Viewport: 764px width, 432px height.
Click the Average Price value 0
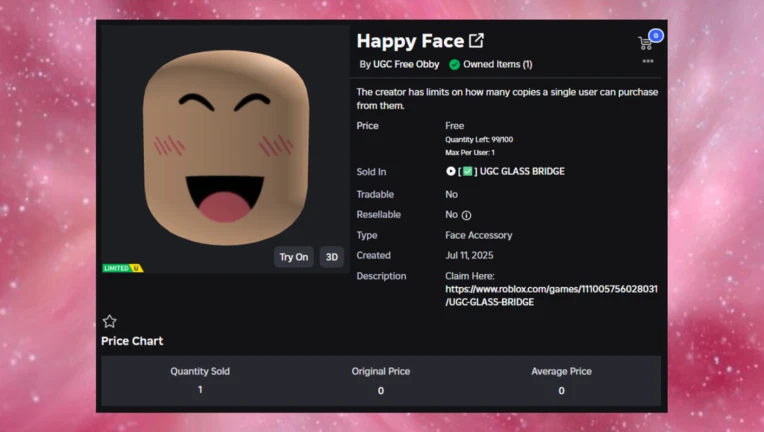[x=561, y=391]
